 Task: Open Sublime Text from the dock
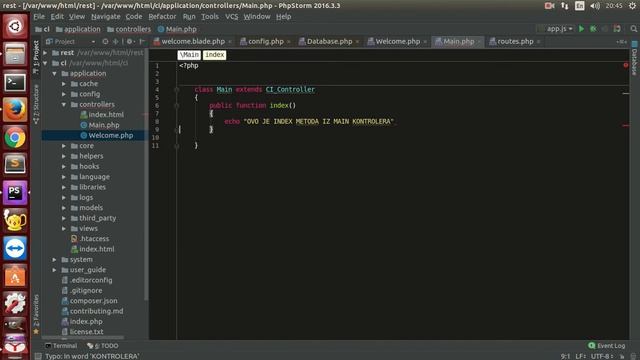15,165
